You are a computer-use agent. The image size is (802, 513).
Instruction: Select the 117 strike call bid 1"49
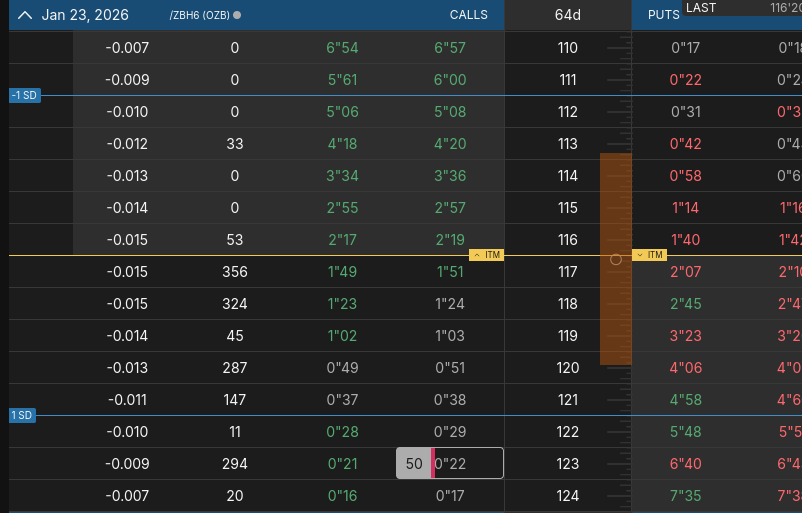tap(342, 272)
